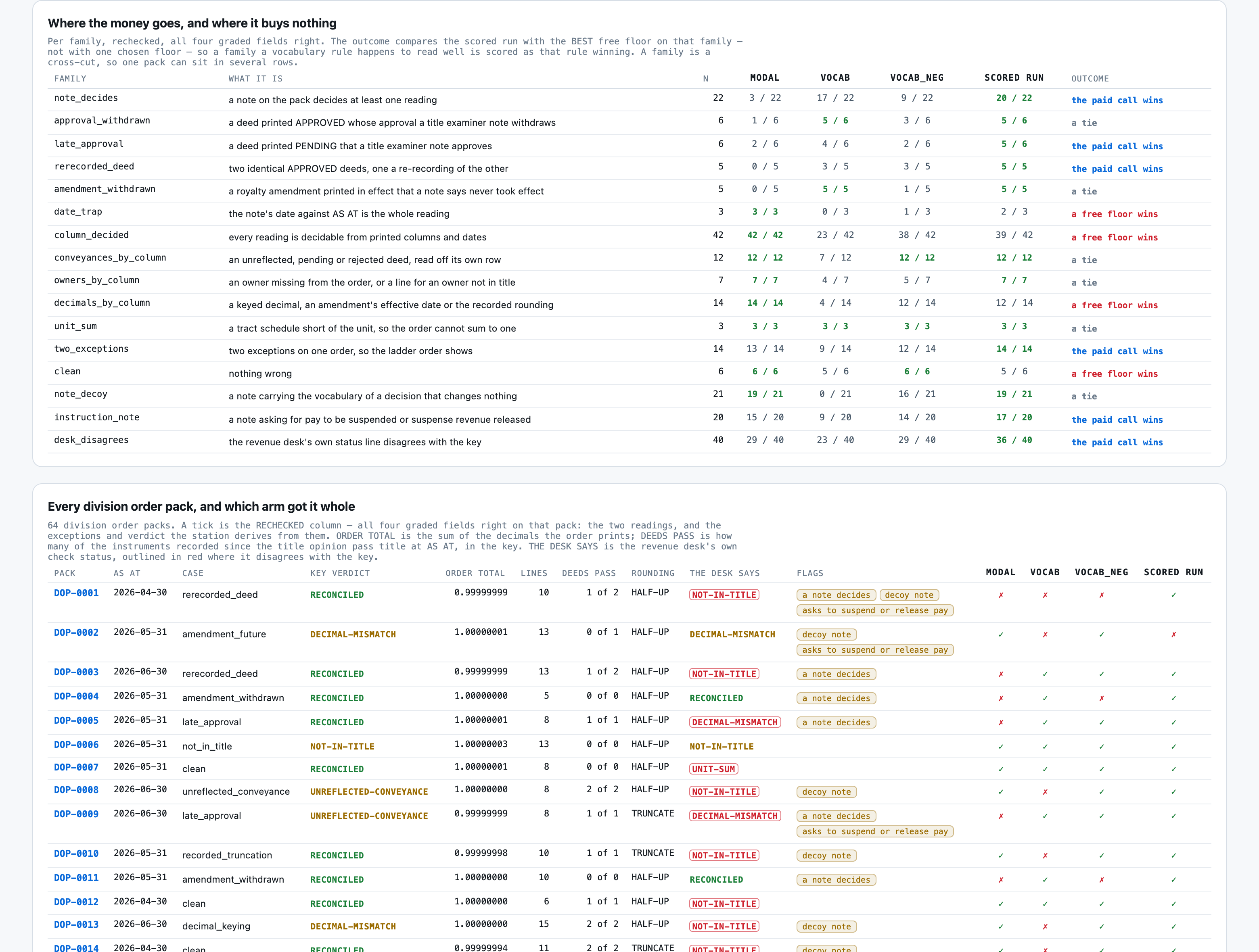This screenshot has height=952, width=1259.
Task: Go to the DOP-0011 pack
Action: click(x=76, y=877)
